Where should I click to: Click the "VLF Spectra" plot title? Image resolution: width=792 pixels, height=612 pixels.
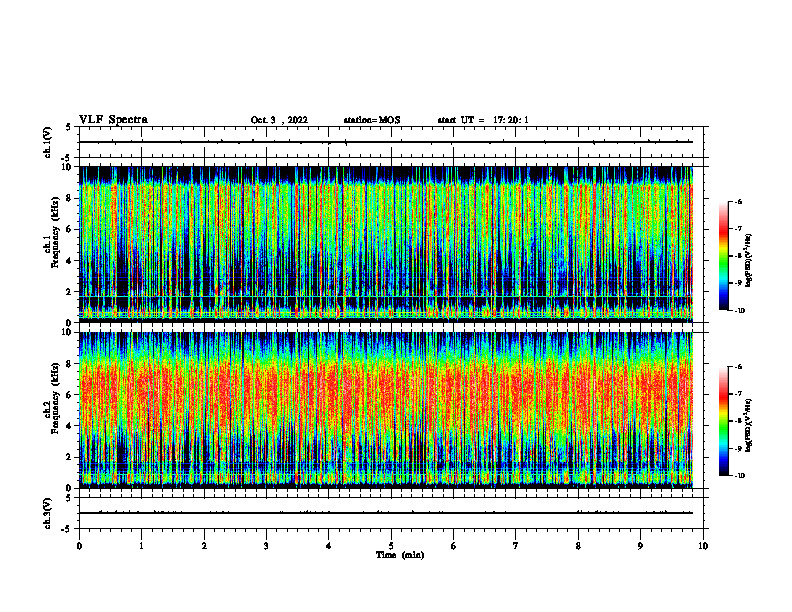click(113, 120)
